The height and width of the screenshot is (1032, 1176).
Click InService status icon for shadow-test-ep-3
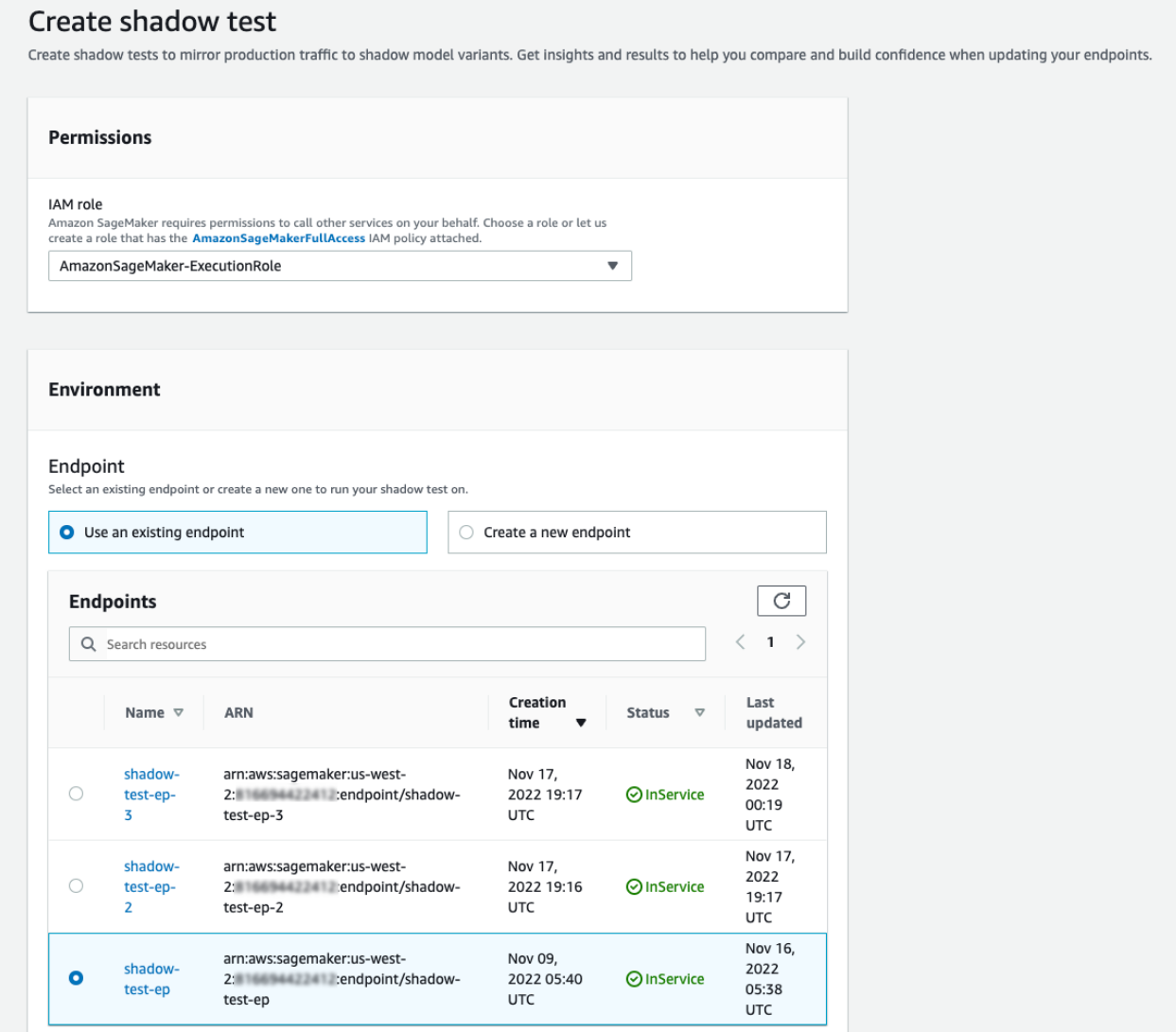pyautogui.click(x=634, y=796)
